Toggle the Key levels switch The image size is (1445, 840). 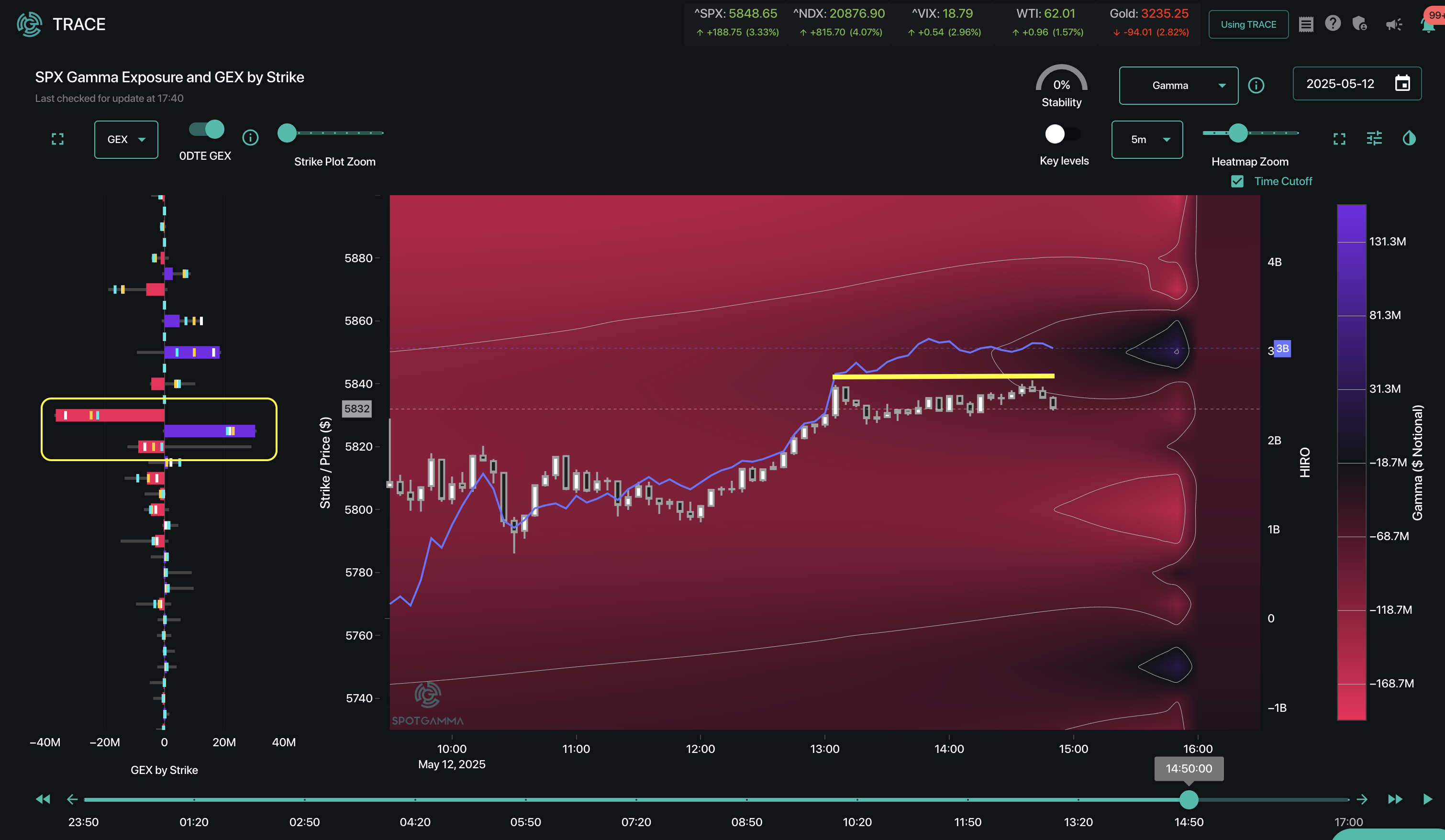point(1063,134)
